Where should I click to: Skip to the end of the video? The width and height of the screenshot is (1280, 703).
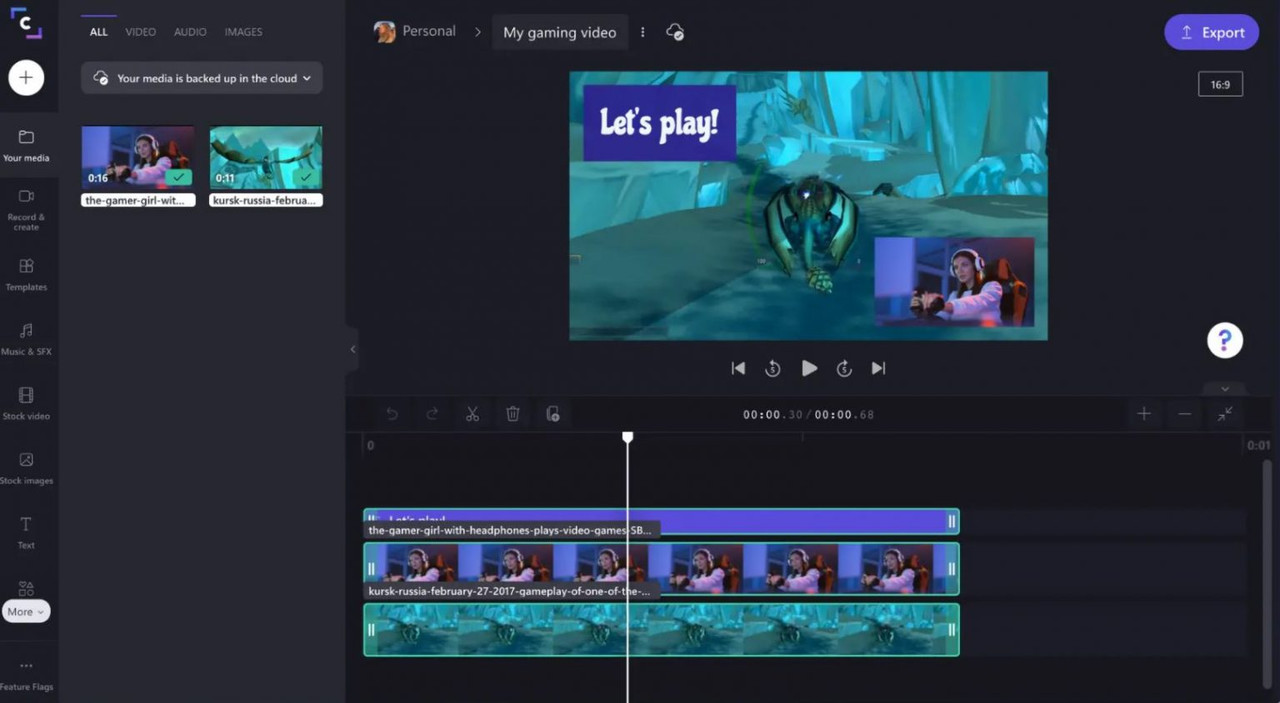878,368
